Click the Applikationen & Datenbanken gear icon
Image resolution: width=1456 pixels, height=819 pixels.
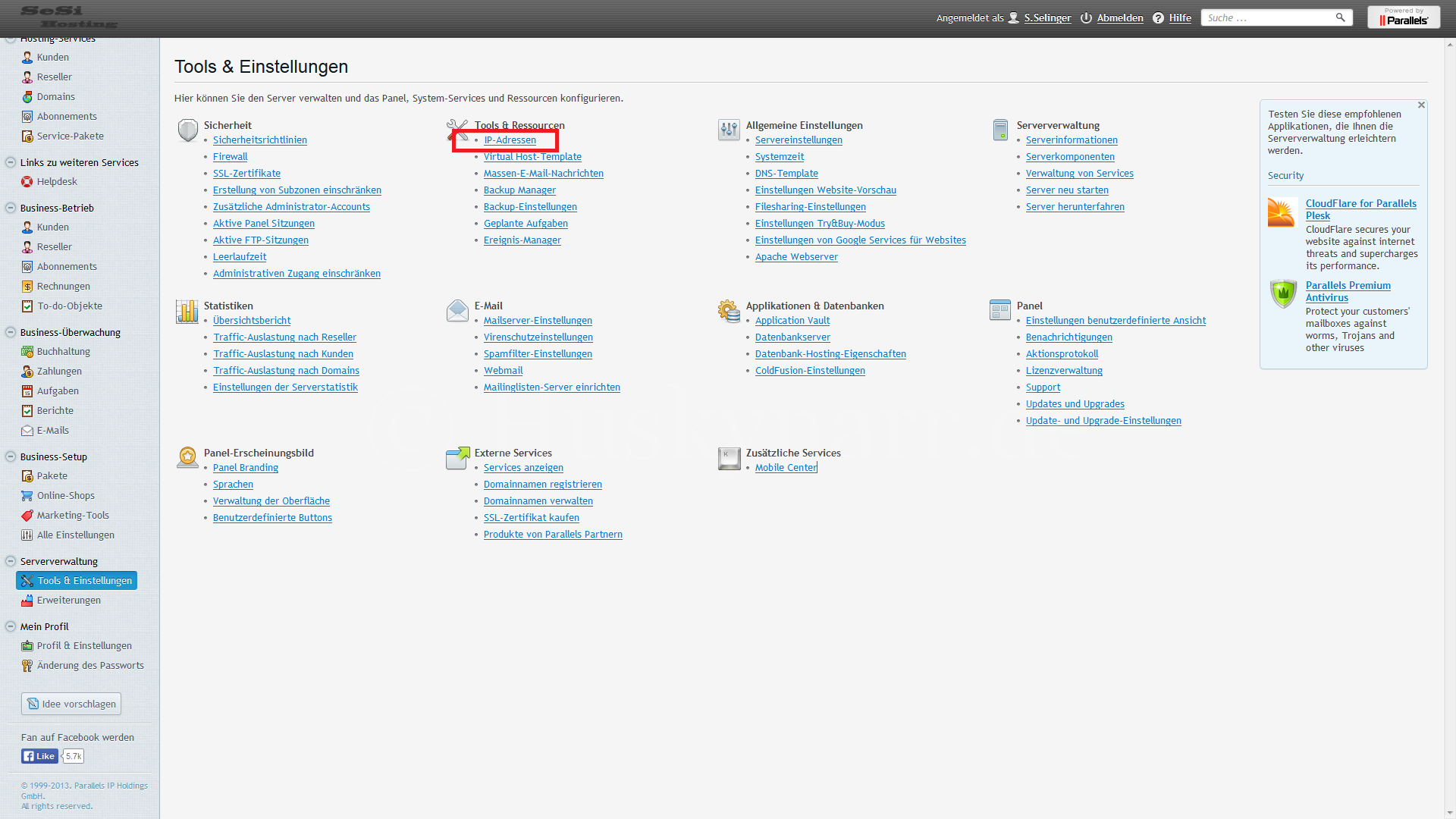729,311
